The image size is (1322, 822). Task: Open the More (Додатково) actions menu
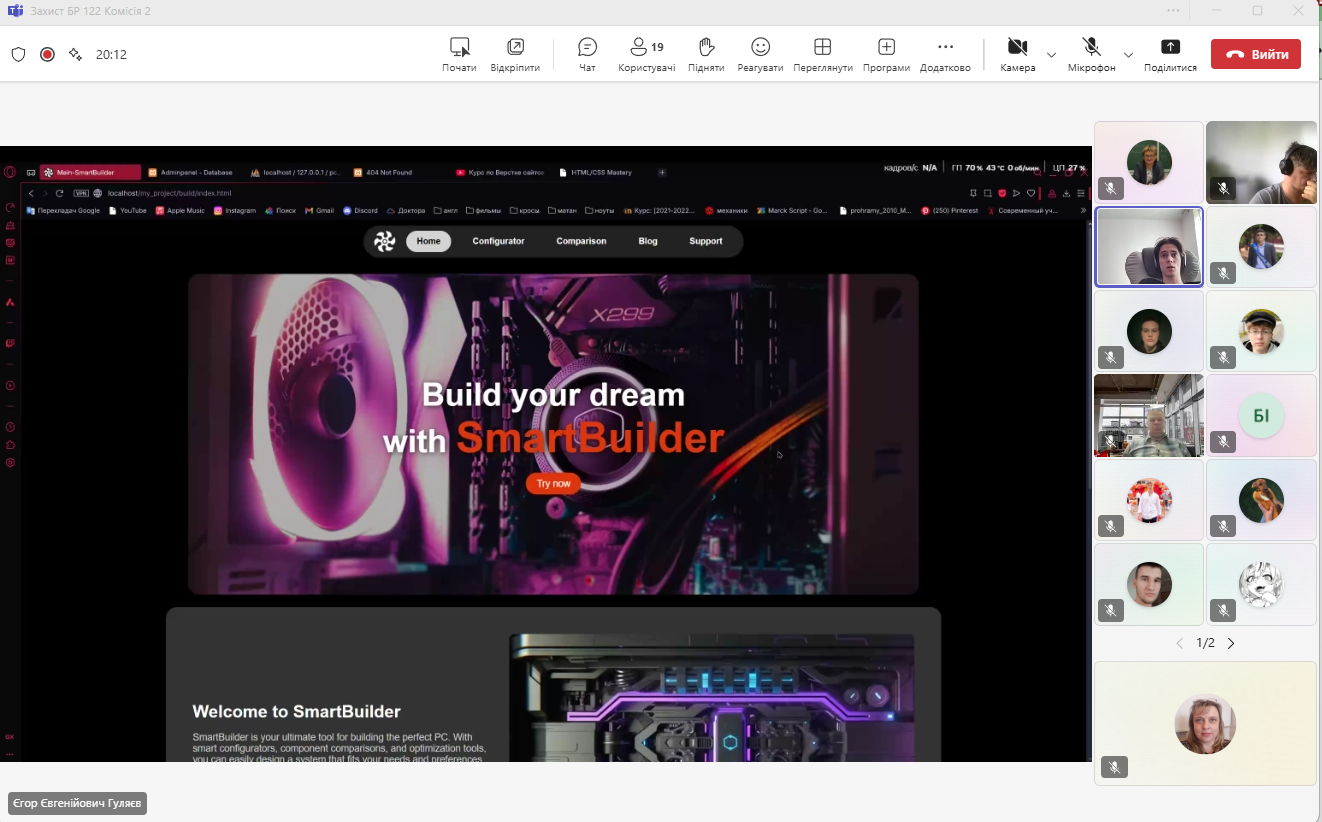(945, 54)
